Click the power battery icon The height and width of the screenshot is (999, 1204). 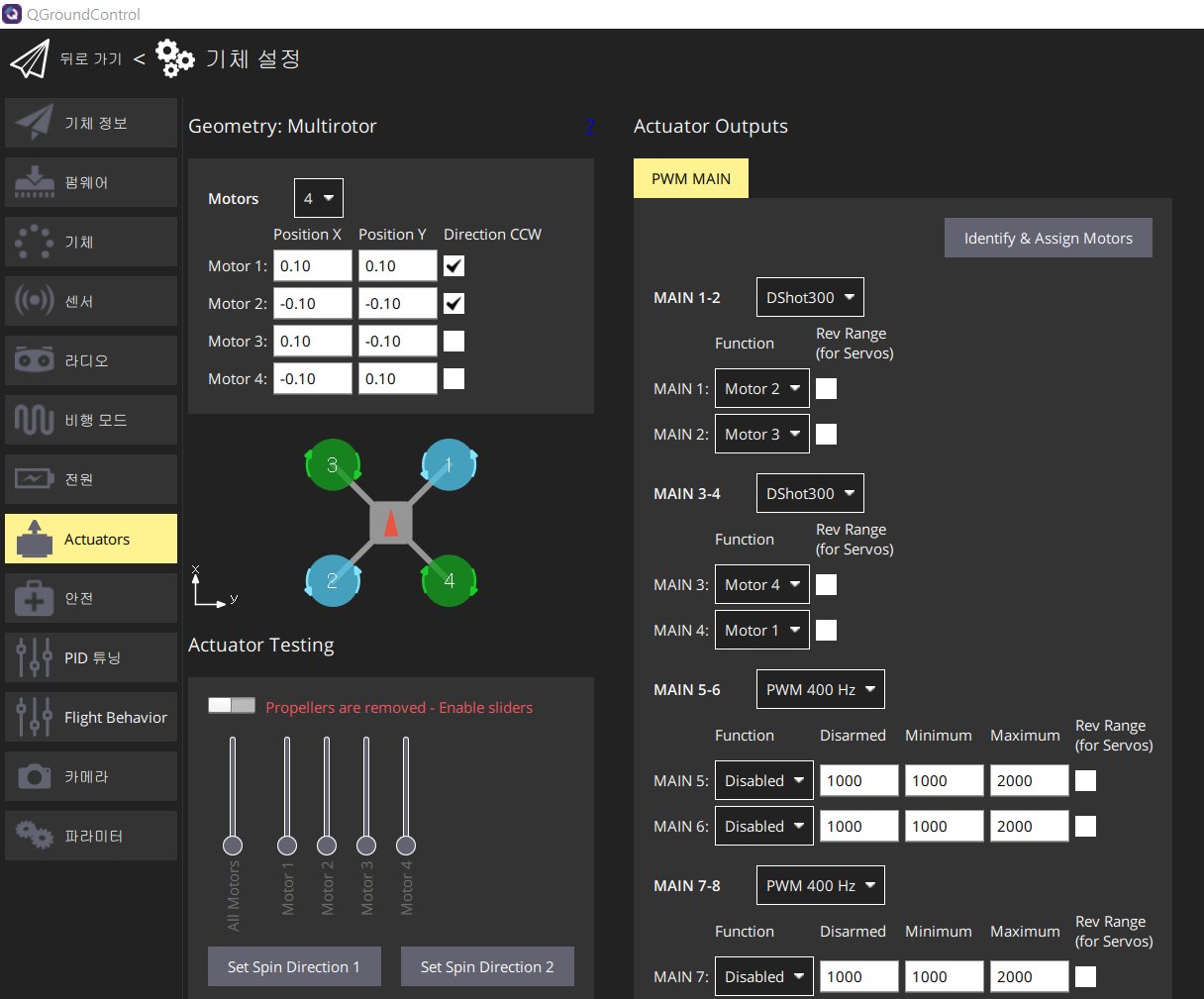(35, 479)
